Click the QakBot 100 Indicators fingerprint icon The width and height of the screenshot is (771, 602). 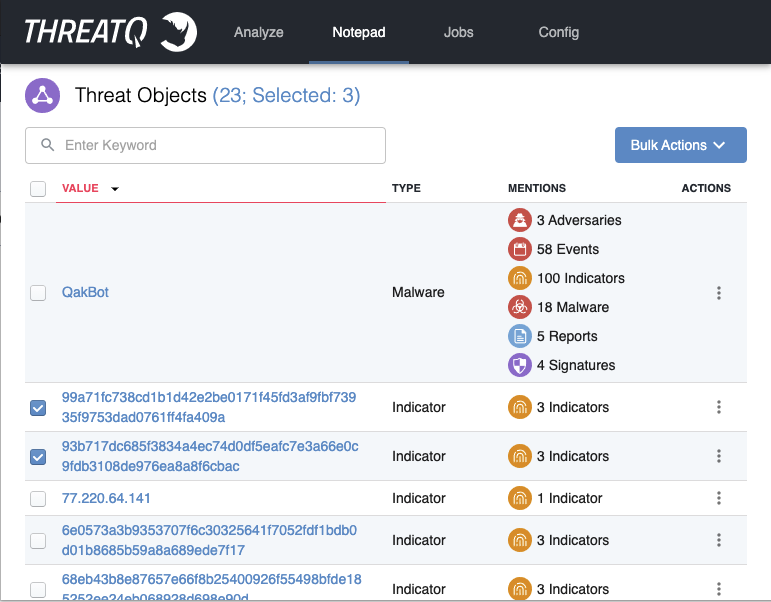click(520, 278)
